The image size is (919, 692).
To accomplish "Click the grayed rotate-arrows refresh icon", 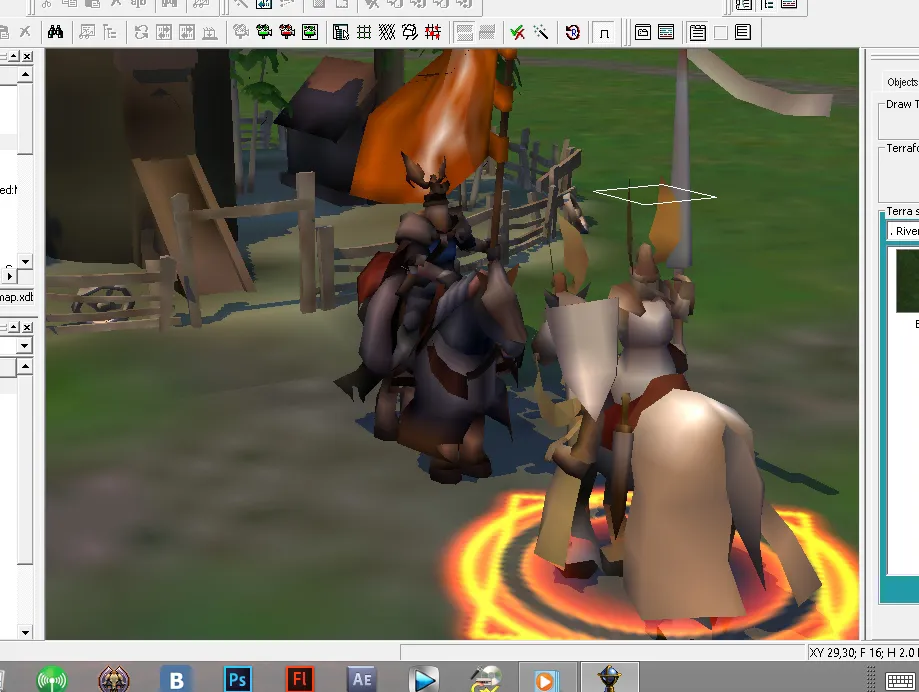I will 141,32.
